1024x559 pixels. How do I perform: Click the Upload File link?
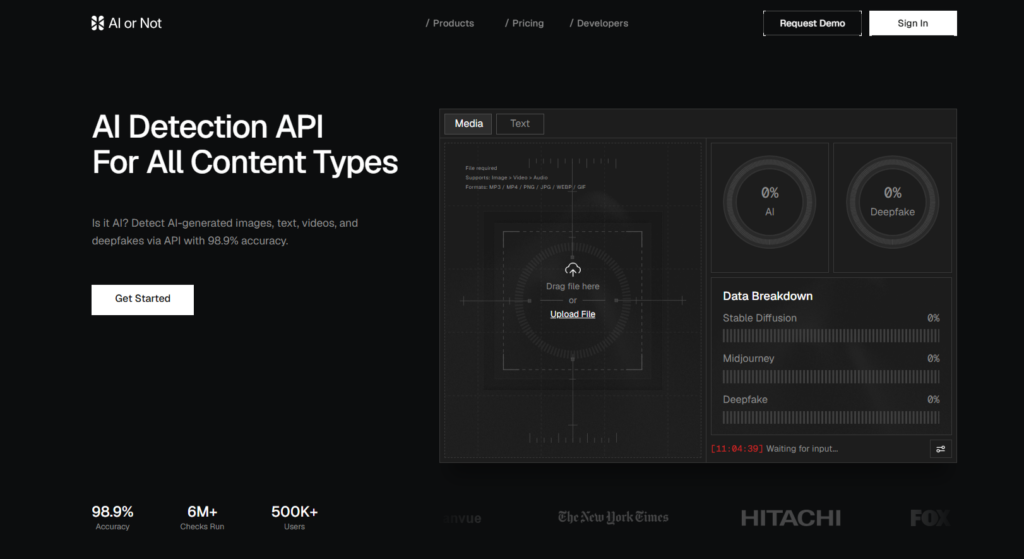point(573,314)
